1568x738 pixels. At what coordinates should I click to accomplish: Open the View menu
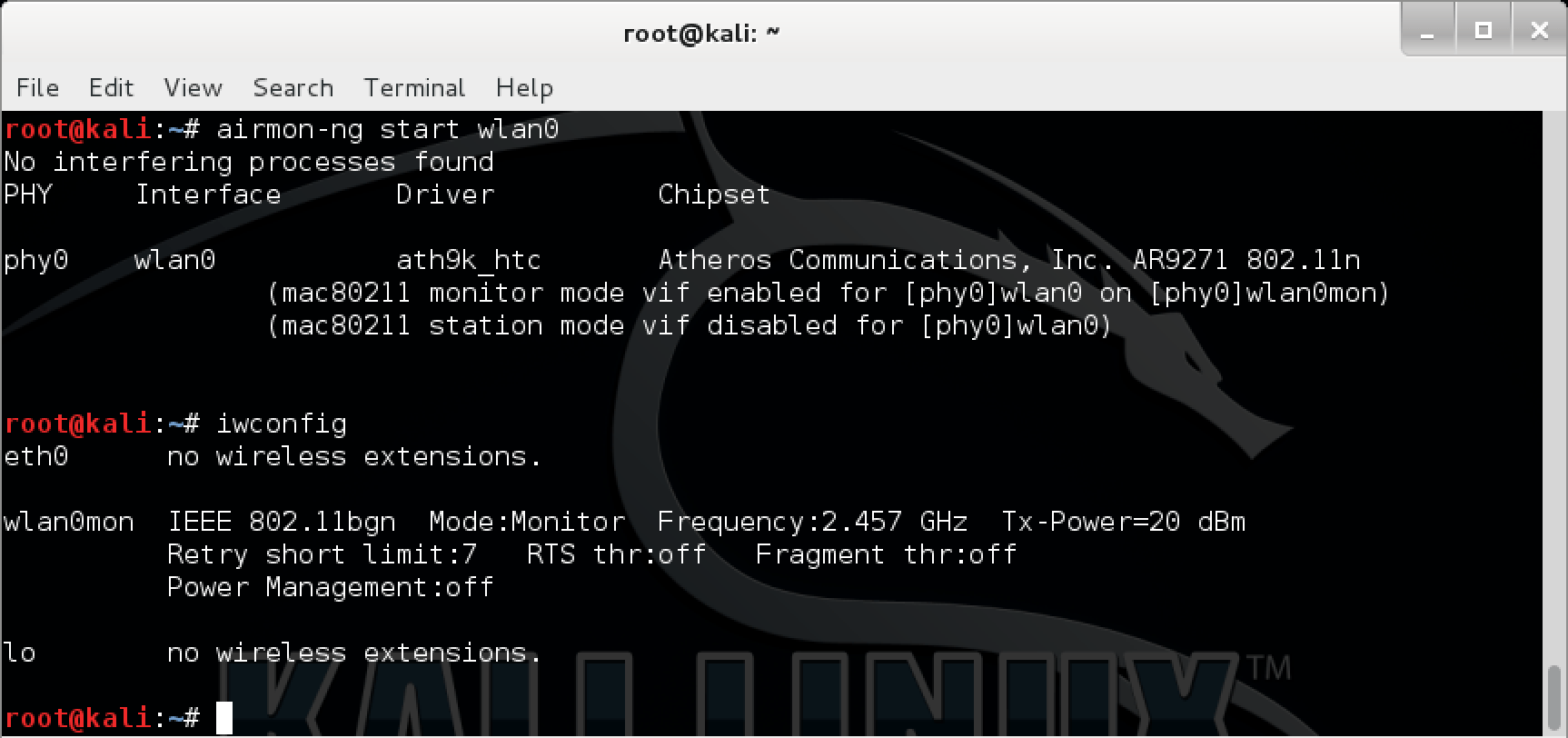[193, 87]
